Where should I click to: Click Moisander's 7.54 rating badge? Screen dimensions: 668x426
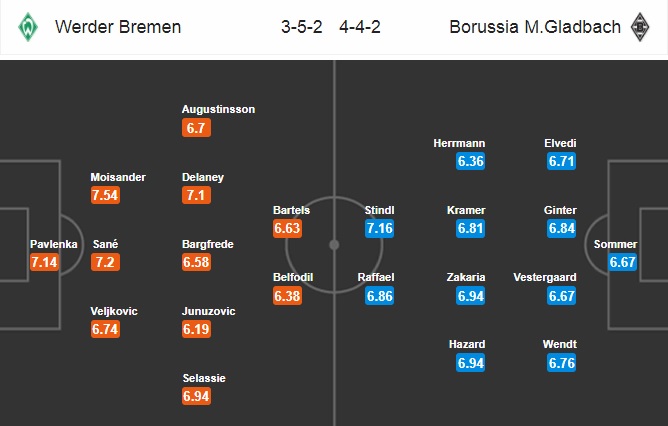[105, 196]
